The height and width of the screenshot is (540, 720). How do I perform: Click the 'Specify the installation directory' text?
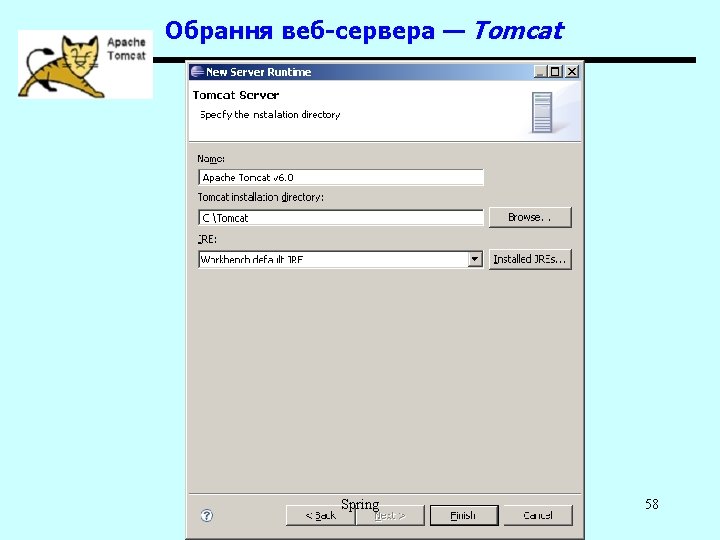pyautogui.click(x=270, y=115)
